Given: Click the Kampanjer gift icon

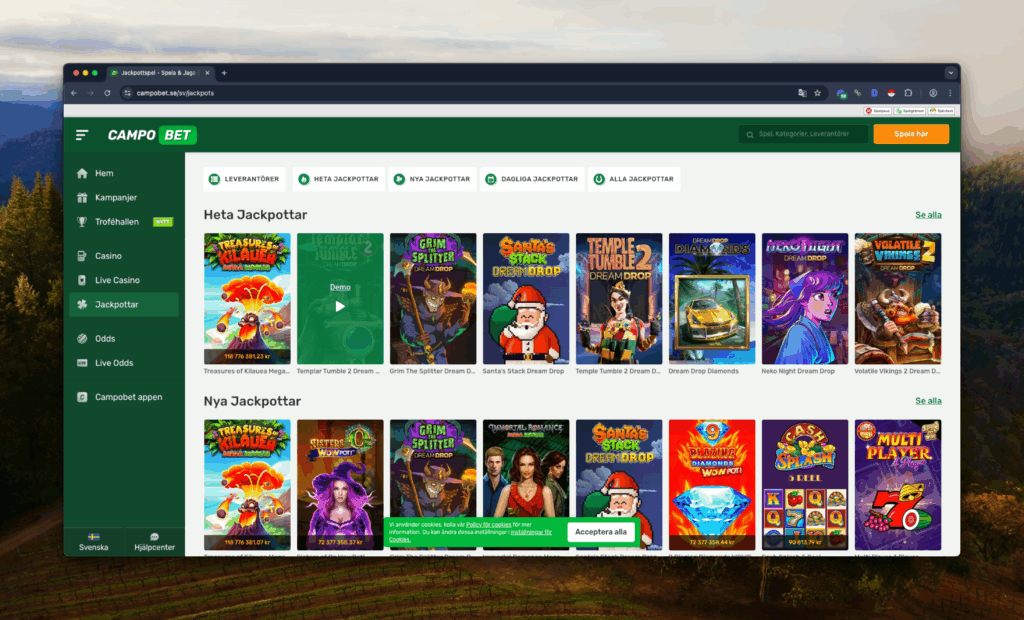Looking at the screenshot, I should click(82, 197).
